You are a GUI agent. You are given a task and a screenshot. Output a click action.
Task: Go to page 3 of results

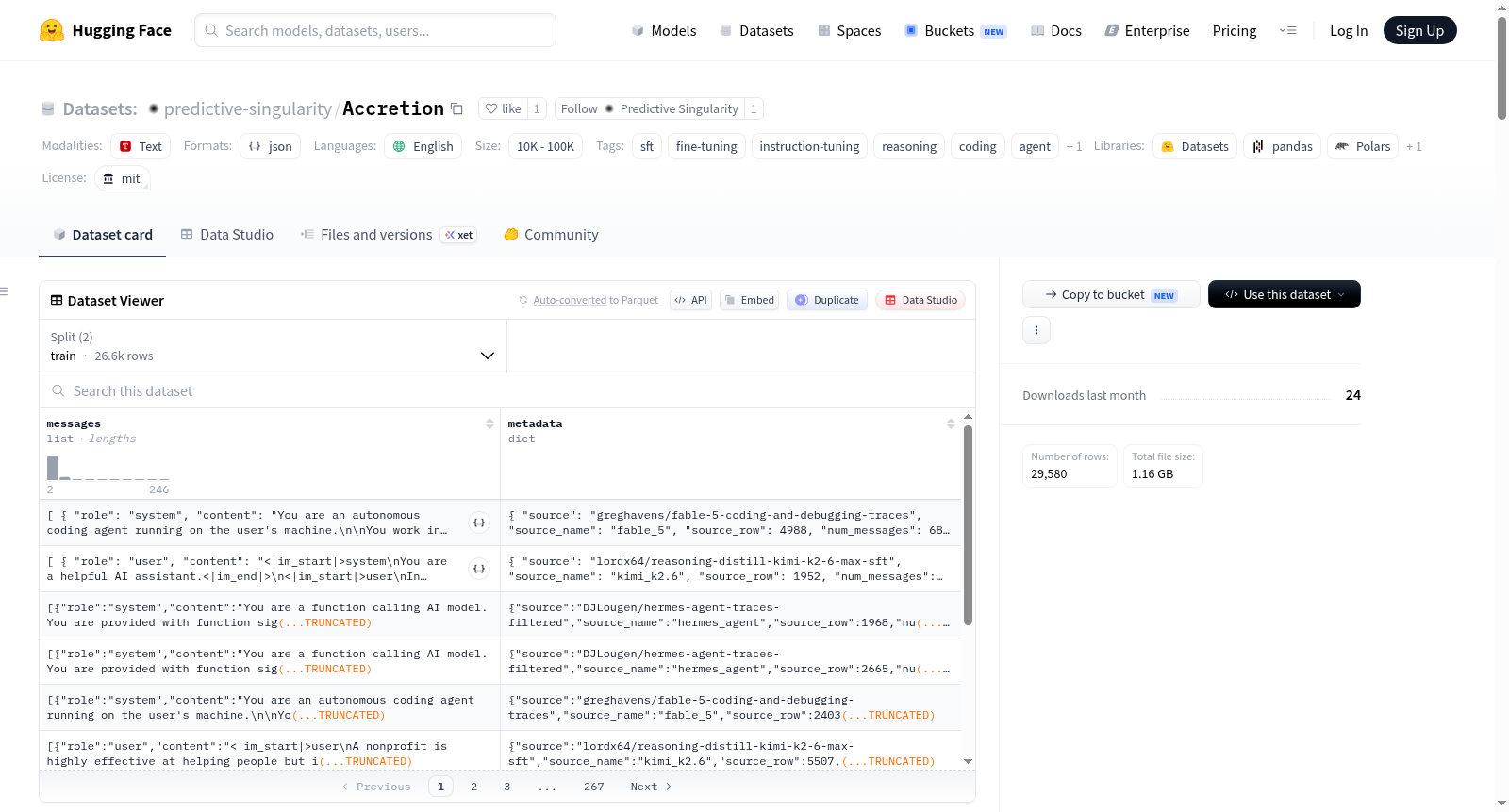507,787
